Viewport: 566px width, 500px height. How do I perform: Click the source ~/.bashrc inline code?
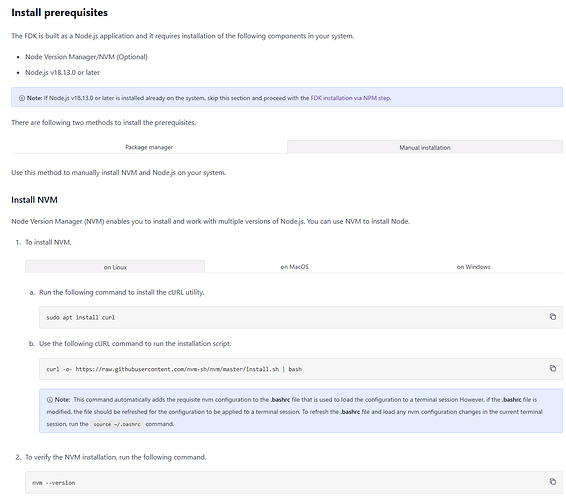click(117, 424)
